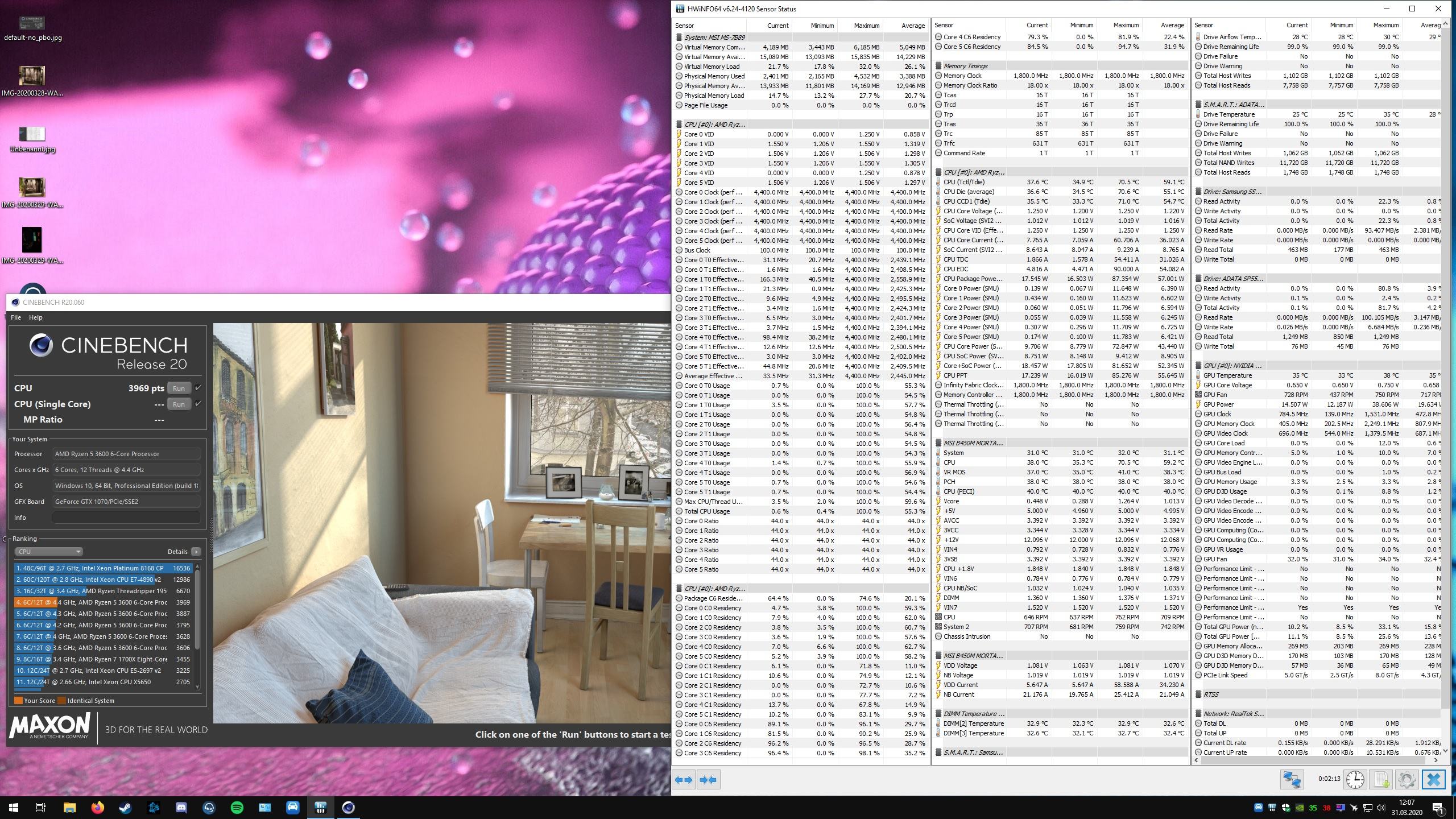Open IMG-20200328-WA desktop image
This screenshot has width=1456, height=819.
tap(32, 81)
